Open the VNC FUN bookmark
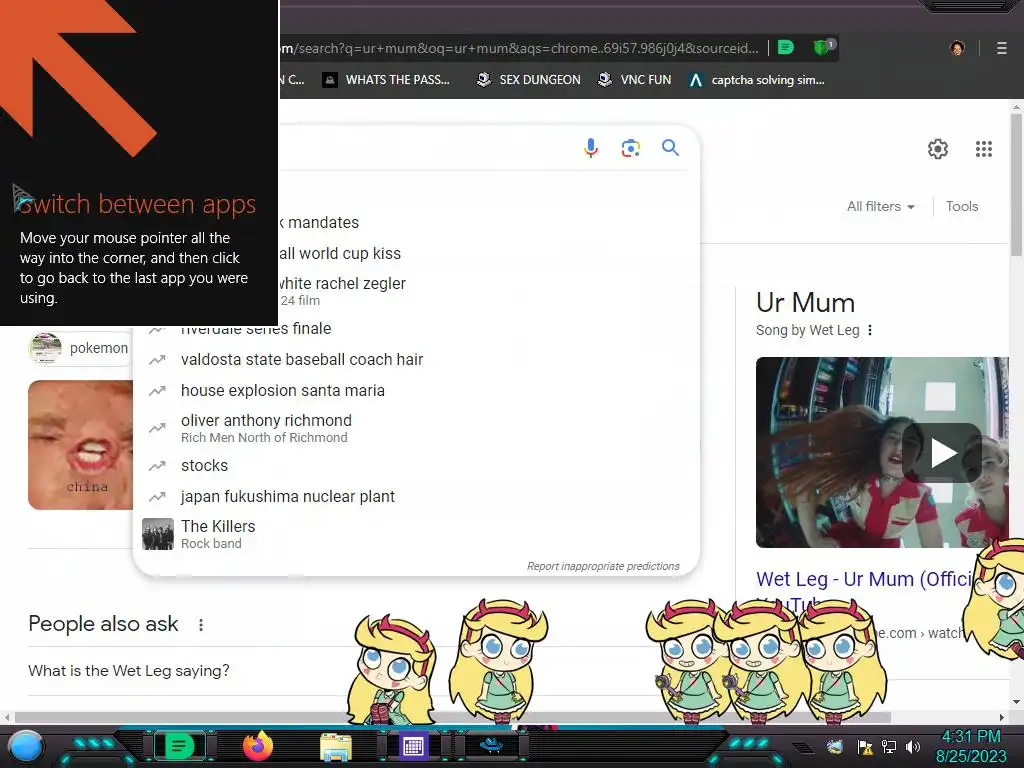1024x768 pixels. (x=634, y=80)
